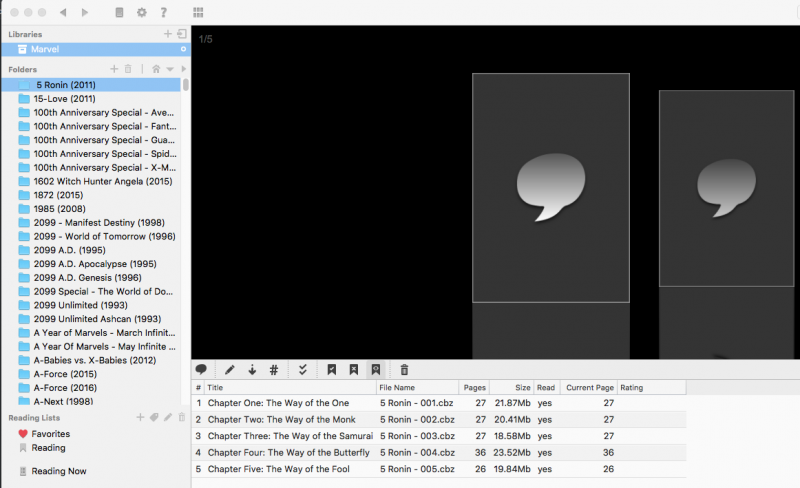
Task: Sort by the File Name column header
Action: coord(417,387)
